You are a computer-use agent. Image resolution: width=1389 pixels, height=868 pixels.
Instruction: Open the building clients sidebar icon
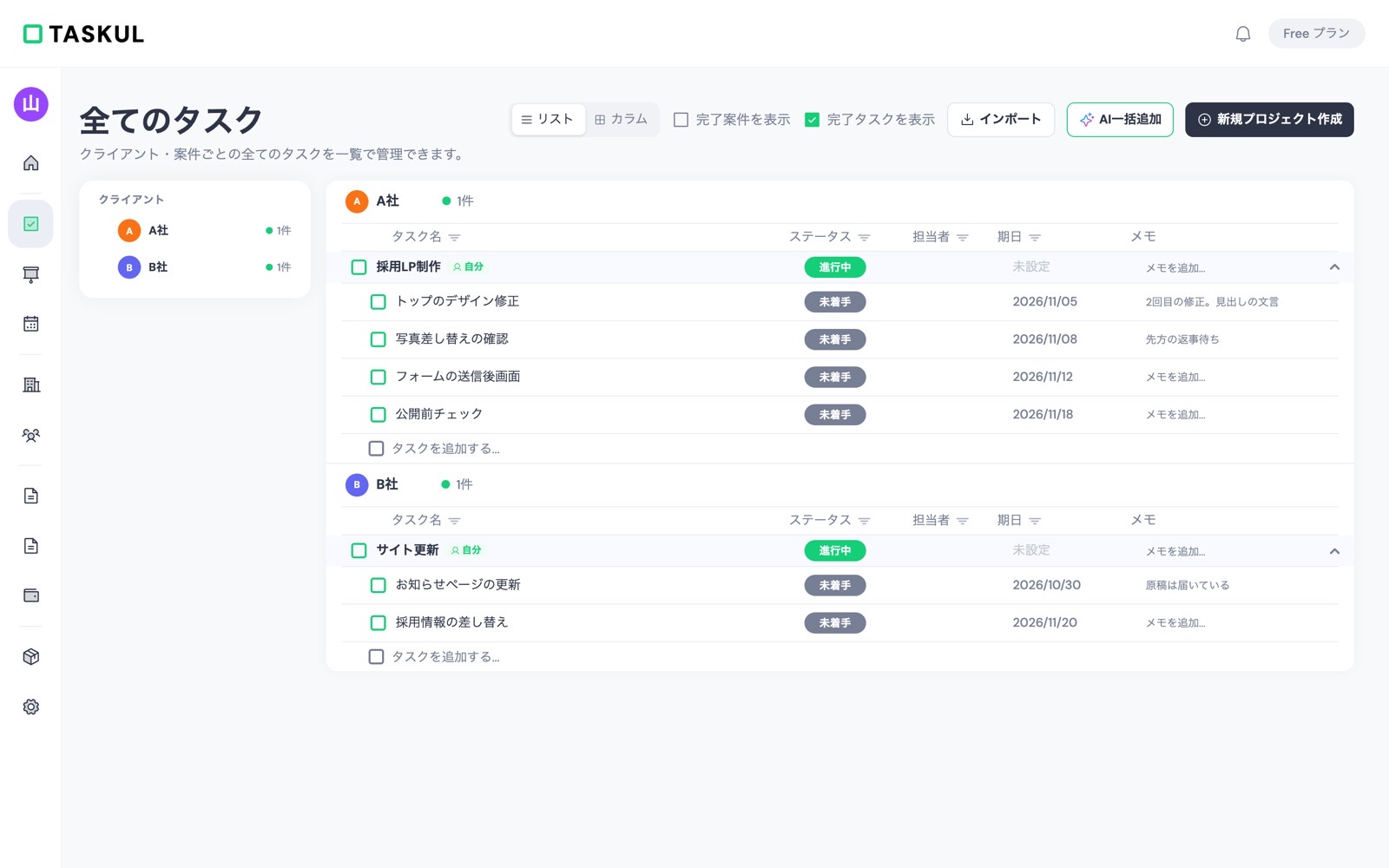tap(31, 385)
